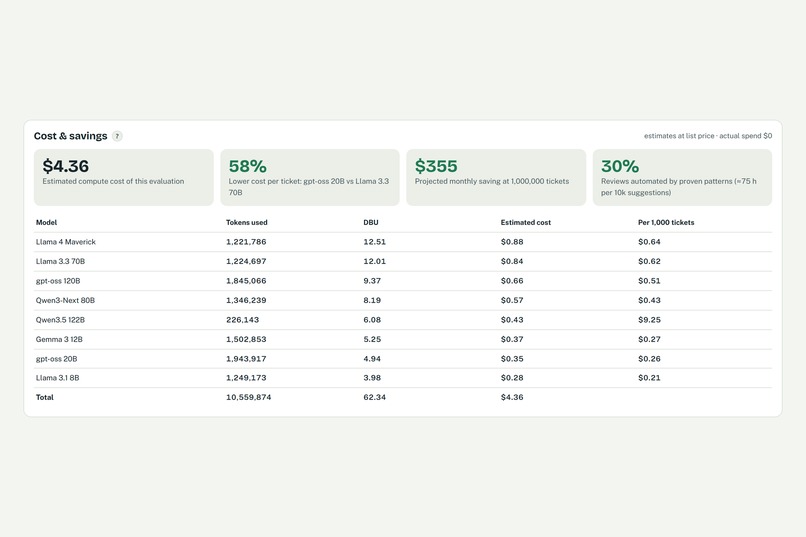Click the 62.34 total DBU value
This screenshot has width=806, height=537.
[x=374, y=397]
